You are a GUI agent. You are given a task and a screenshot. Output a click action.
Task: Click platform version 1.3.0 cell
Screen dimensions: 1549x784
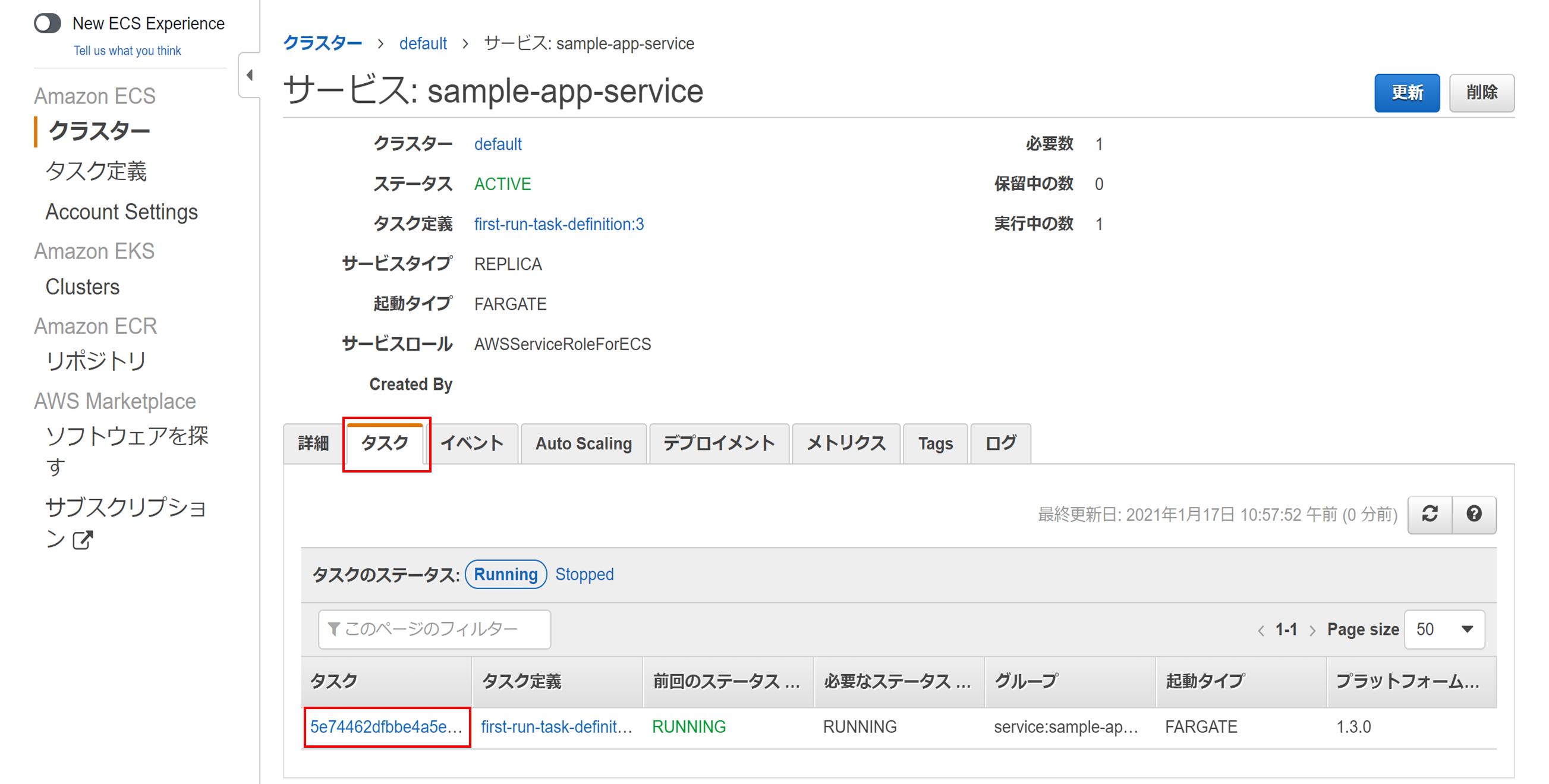(x=1353, y=727)
